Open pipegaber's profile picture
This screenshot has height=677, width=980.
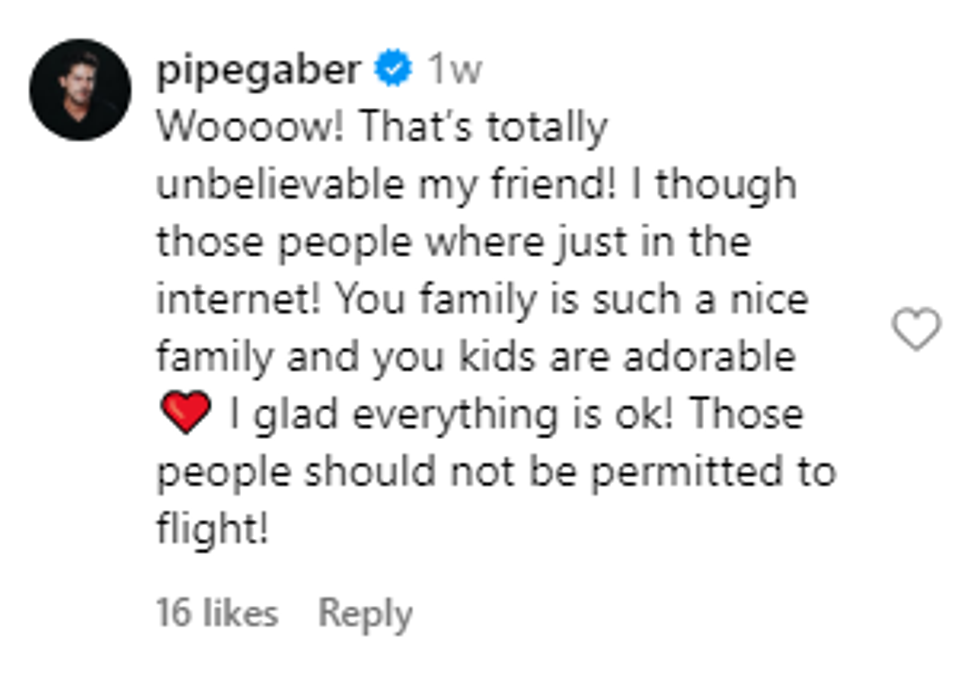click(80, 90)
